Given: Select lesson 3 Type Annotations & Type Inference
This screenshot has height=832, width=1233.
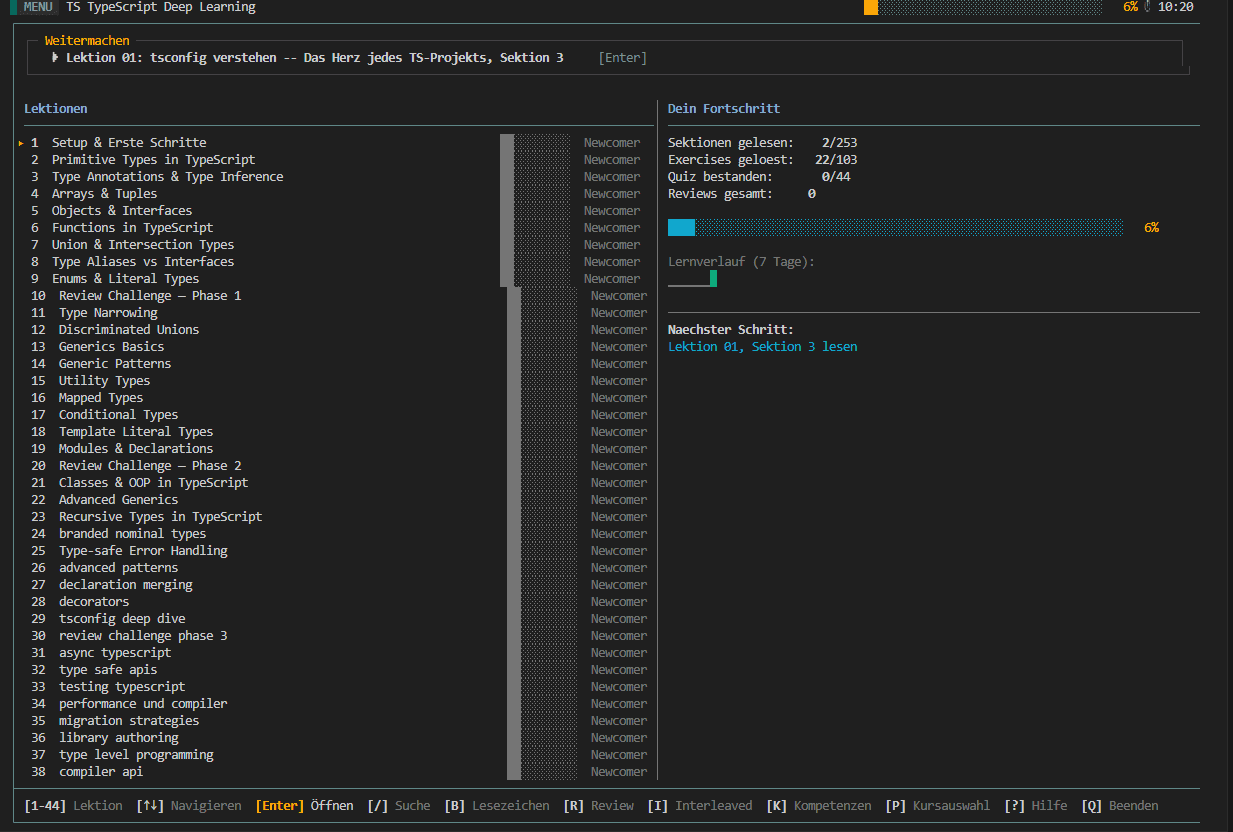Looking at the screenshot, I should pyautogui.click(x=335, y=177).
